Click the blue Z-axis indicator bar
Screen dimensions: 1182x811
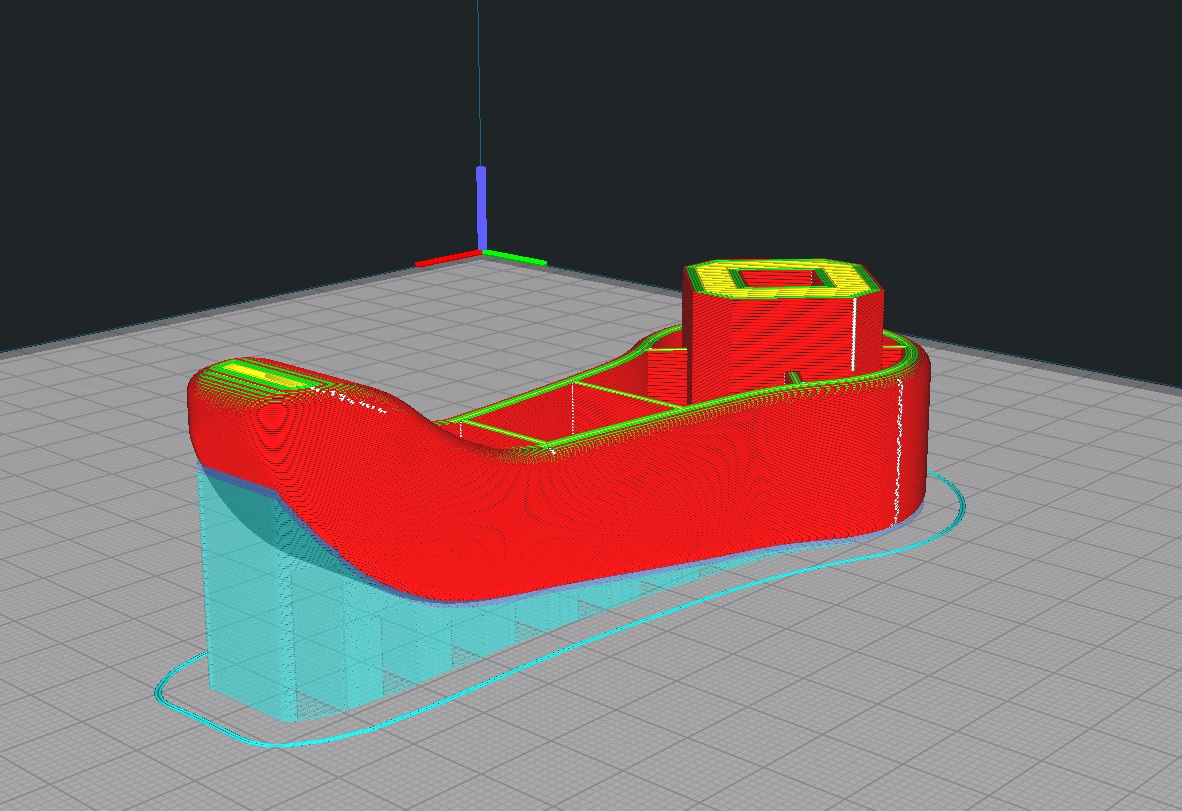481,207
